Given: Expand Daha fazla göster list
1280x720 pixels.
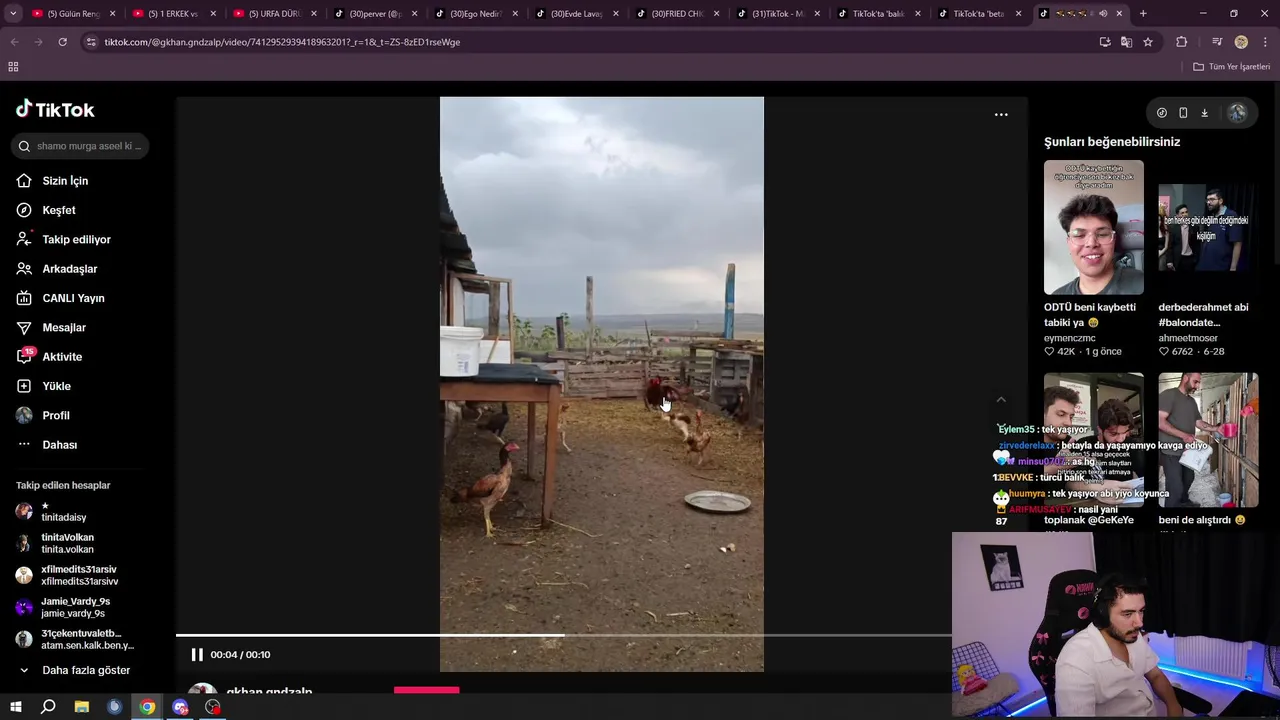Looking at the screenshot, I should (86, 670).
